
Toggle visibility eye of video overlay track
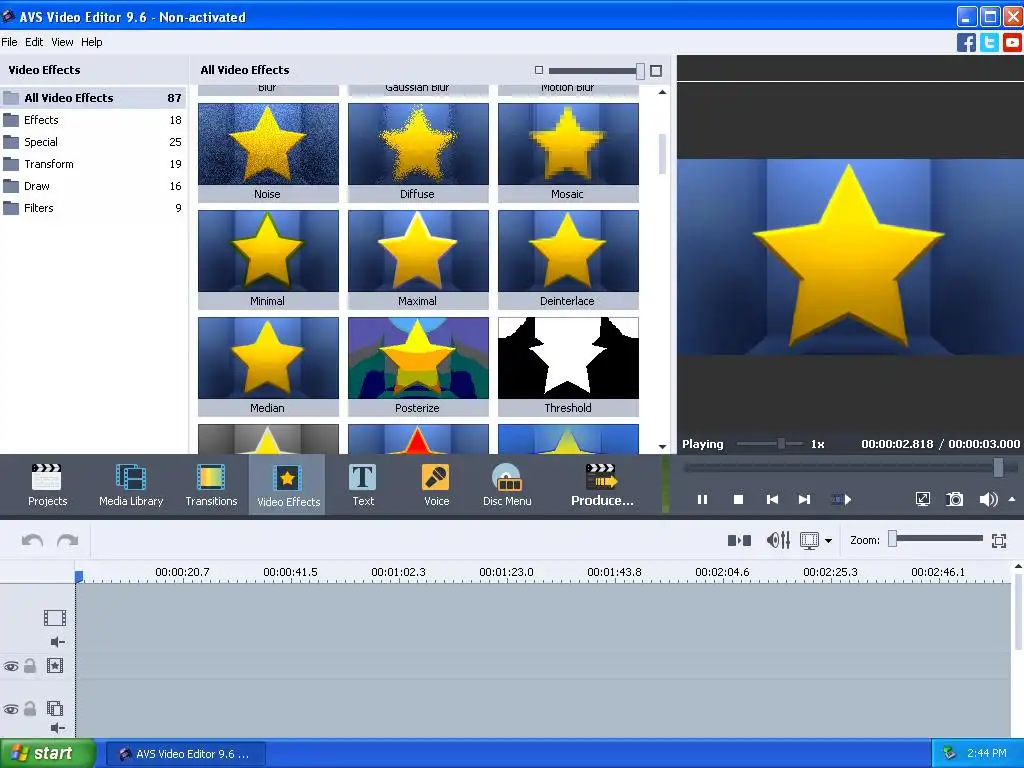tap(11, 709)
